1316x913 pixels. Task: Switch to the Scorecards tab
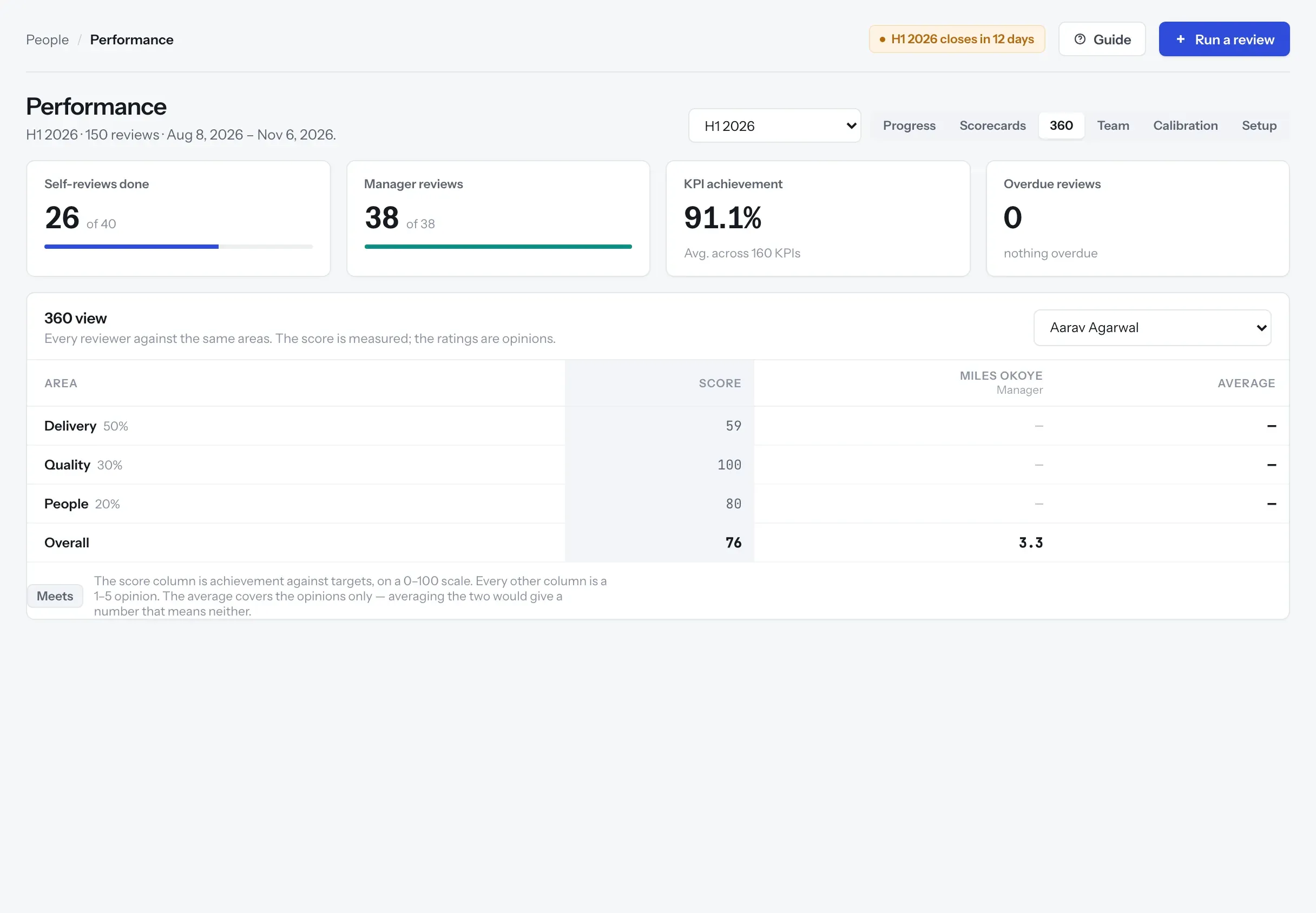[993, 126]
